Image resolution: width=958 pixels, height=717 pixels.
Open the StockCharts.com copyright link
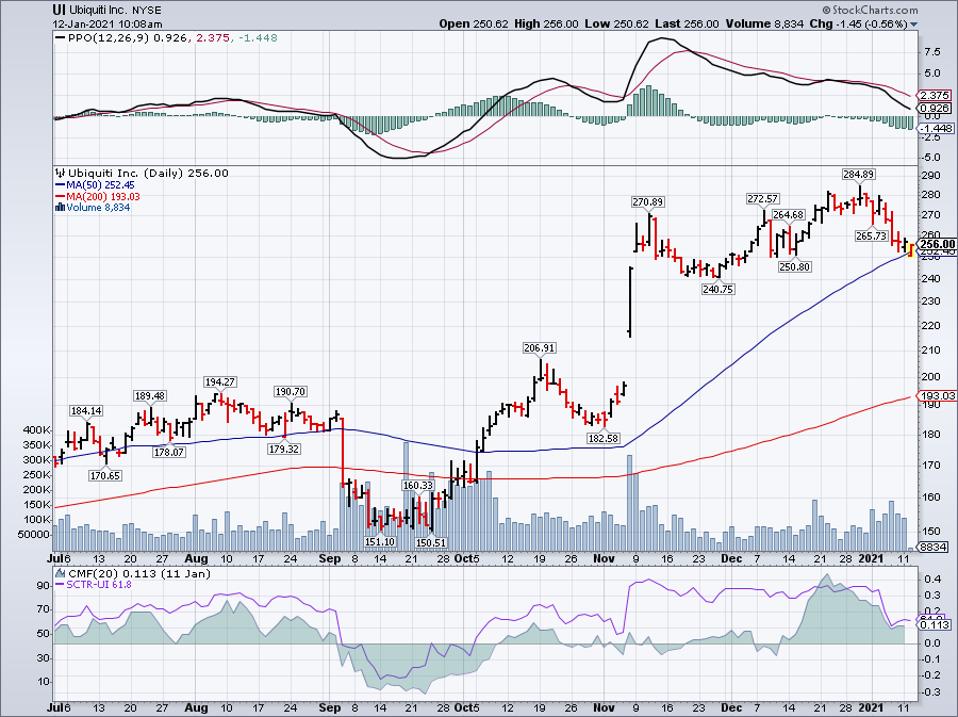[x=869, y=10]
